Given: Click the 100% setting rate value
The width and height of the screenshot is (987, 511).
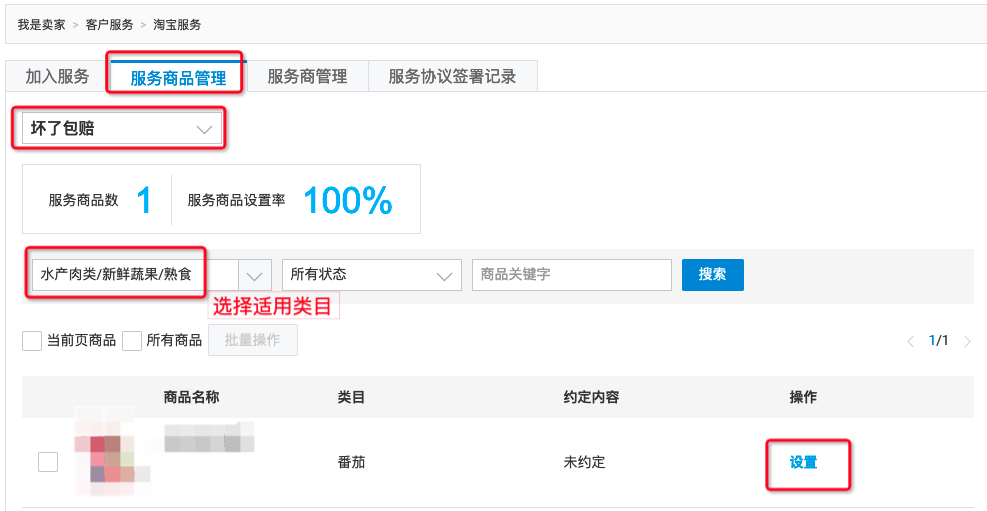Looking at the screenshot, I should coord(348,200).
